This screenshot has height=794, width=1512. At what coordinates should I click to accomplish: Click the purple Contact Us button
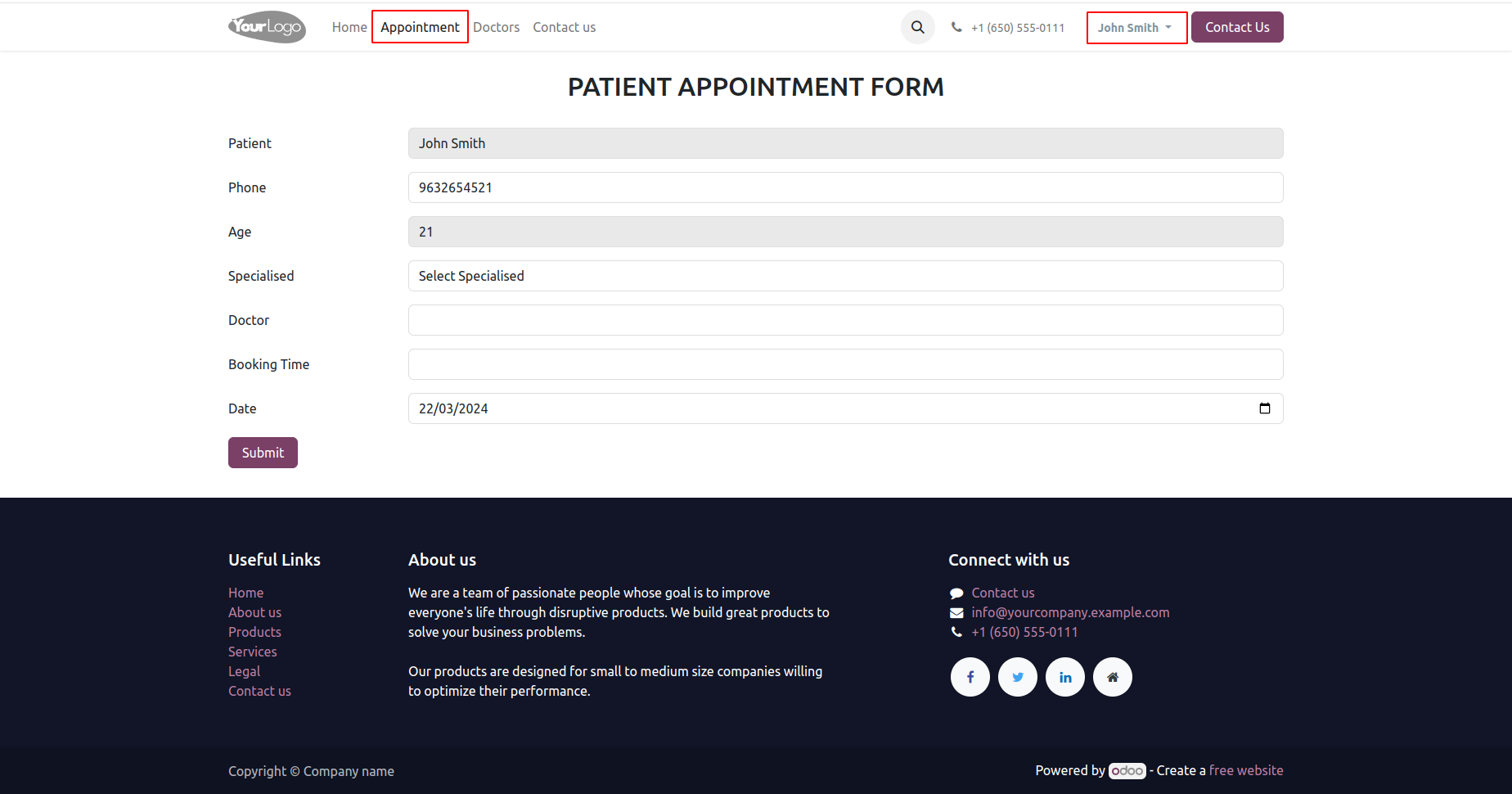[x=1237, y=27]
